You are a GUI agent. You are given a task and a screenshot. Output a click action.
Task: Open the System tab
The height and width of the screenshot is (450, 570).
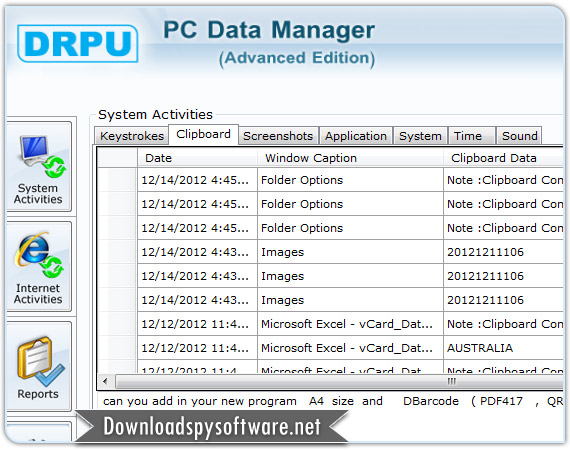[420, 136]
